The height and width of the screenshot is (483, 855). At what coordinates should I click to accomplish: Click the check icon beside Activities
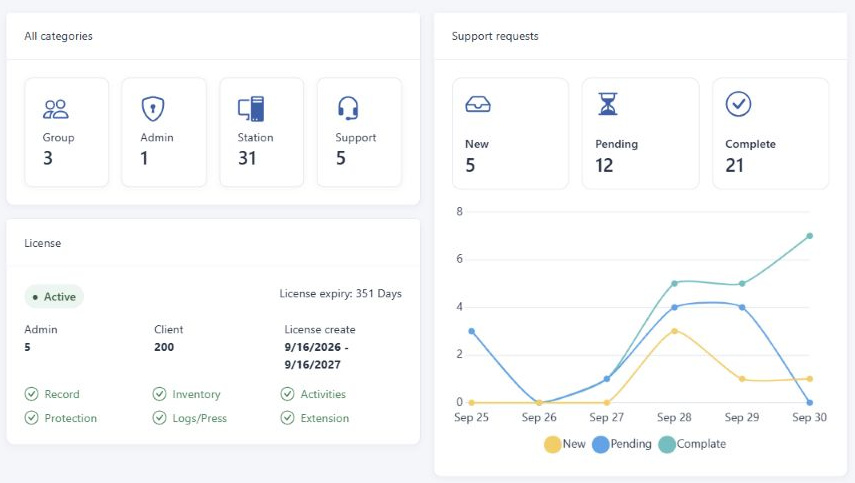[287, 394]
